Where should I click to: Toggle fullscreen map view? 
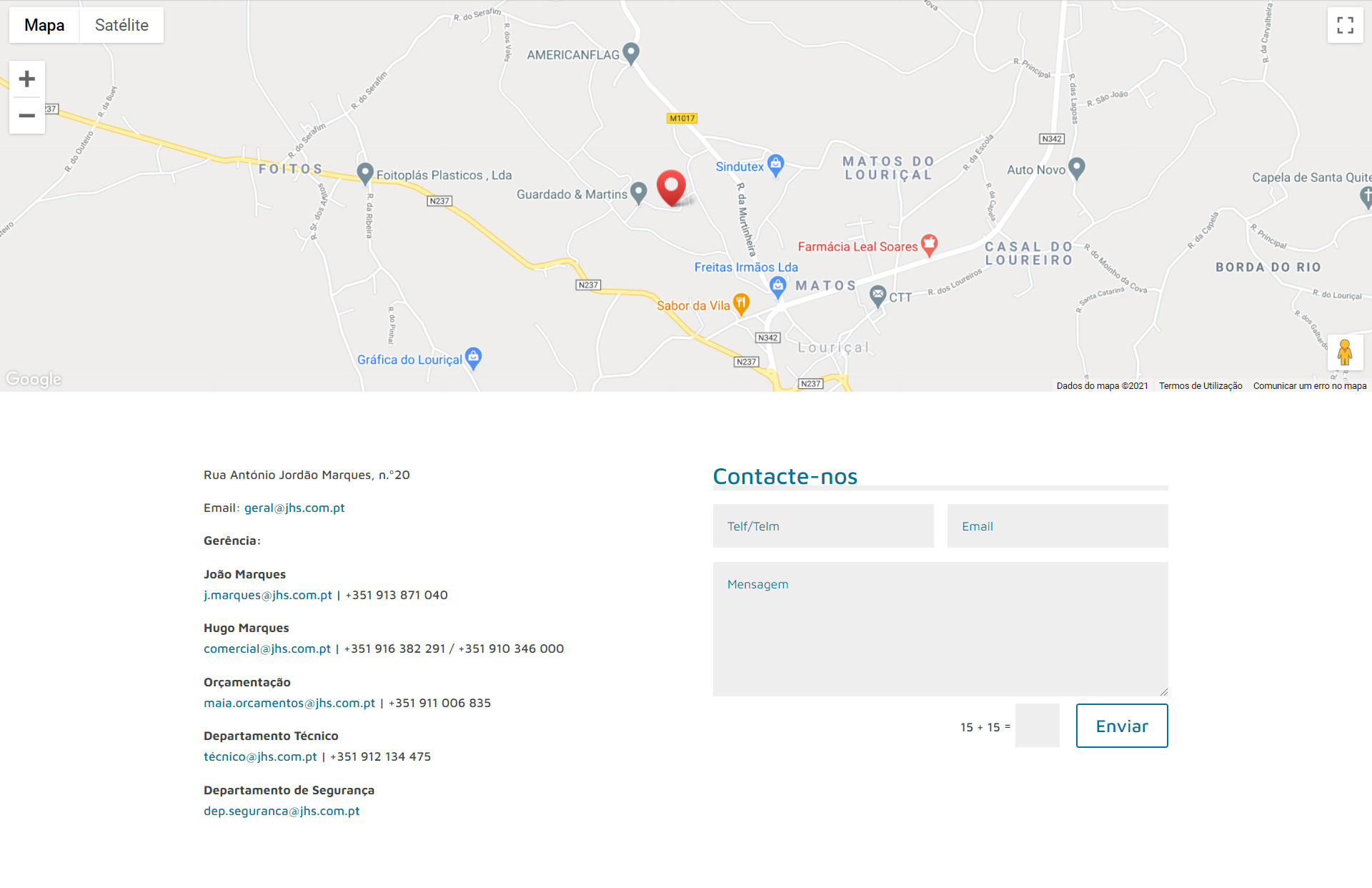[1345, 25]
